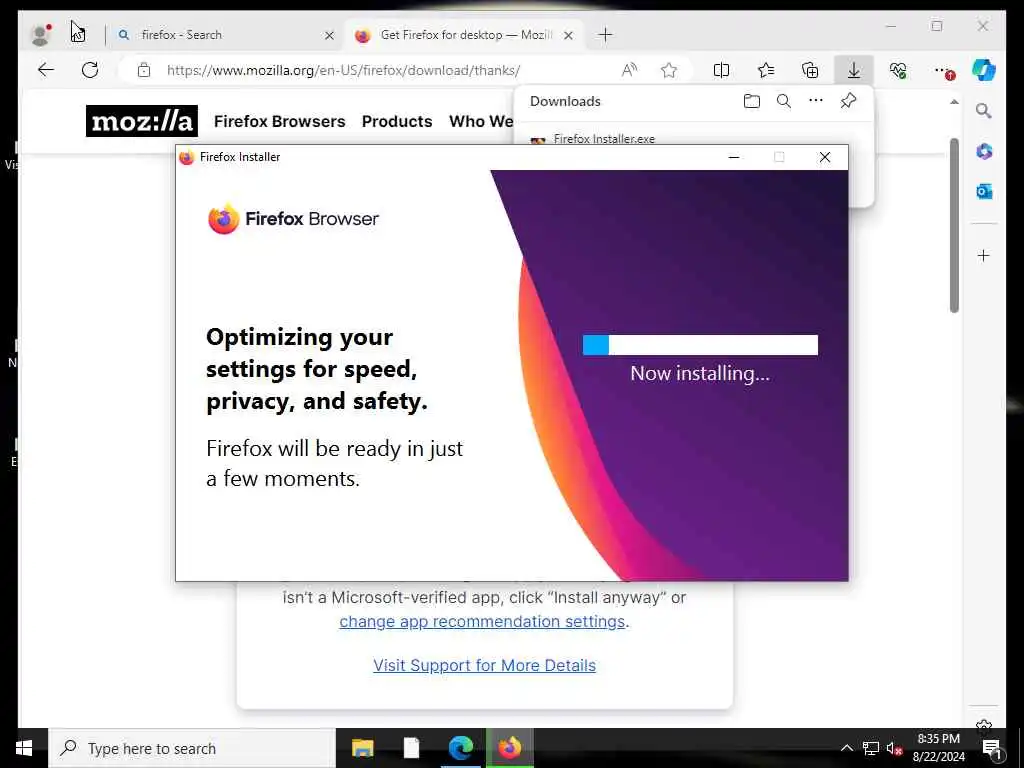Minimize the Firefox Installer window
1024x768 pixels.
tap(733, 157)
